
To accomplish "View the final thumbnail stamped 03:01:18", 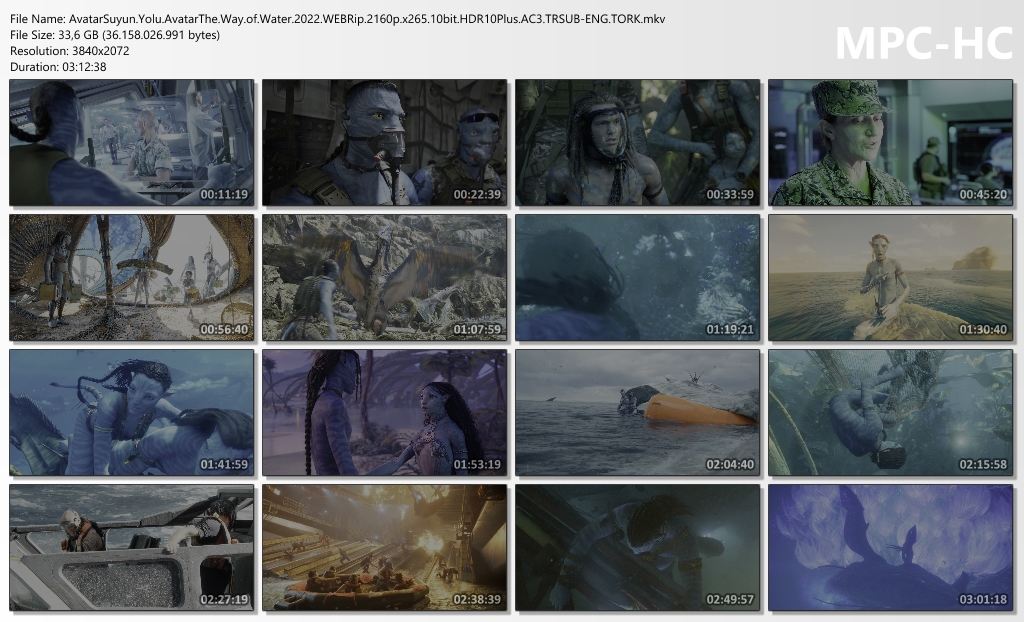I will click(891, 548).
